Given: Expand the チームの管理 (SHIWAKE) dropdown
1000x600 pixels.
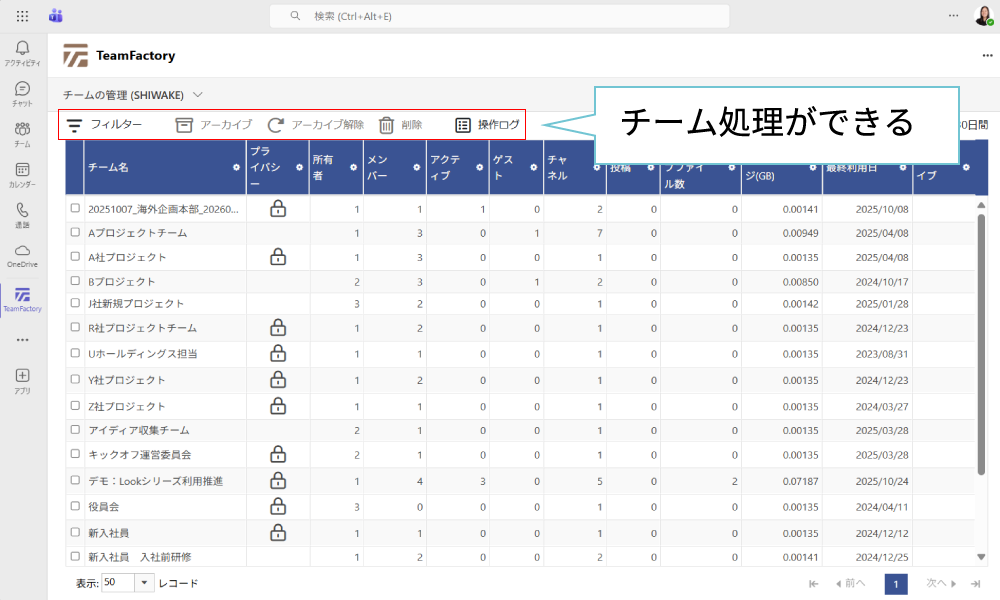Looking at the screenshot, I should [x=198, y=94].
